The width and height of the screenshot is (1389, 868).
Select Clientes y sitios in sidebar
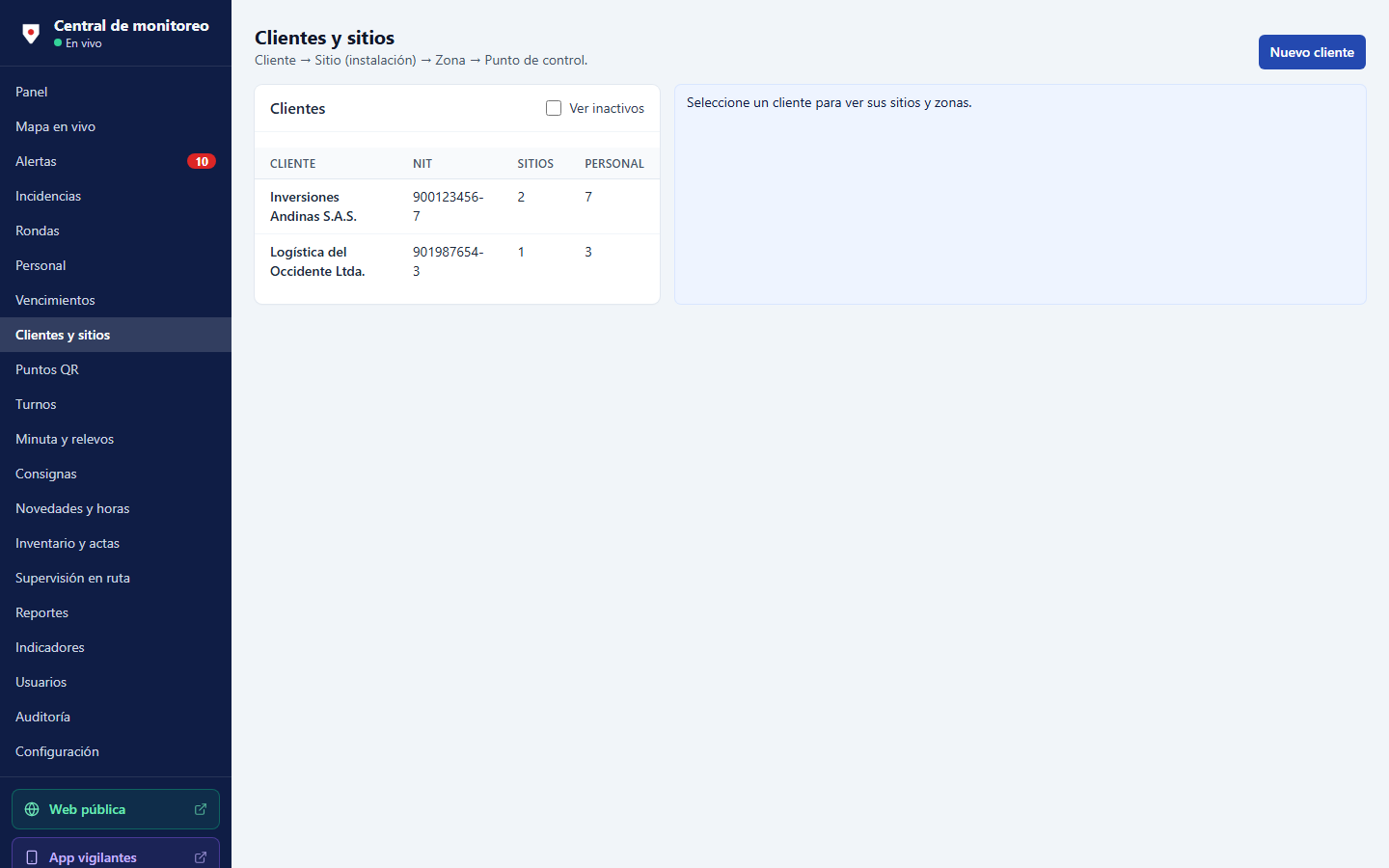pyautogui.click(x=116, y=335)
